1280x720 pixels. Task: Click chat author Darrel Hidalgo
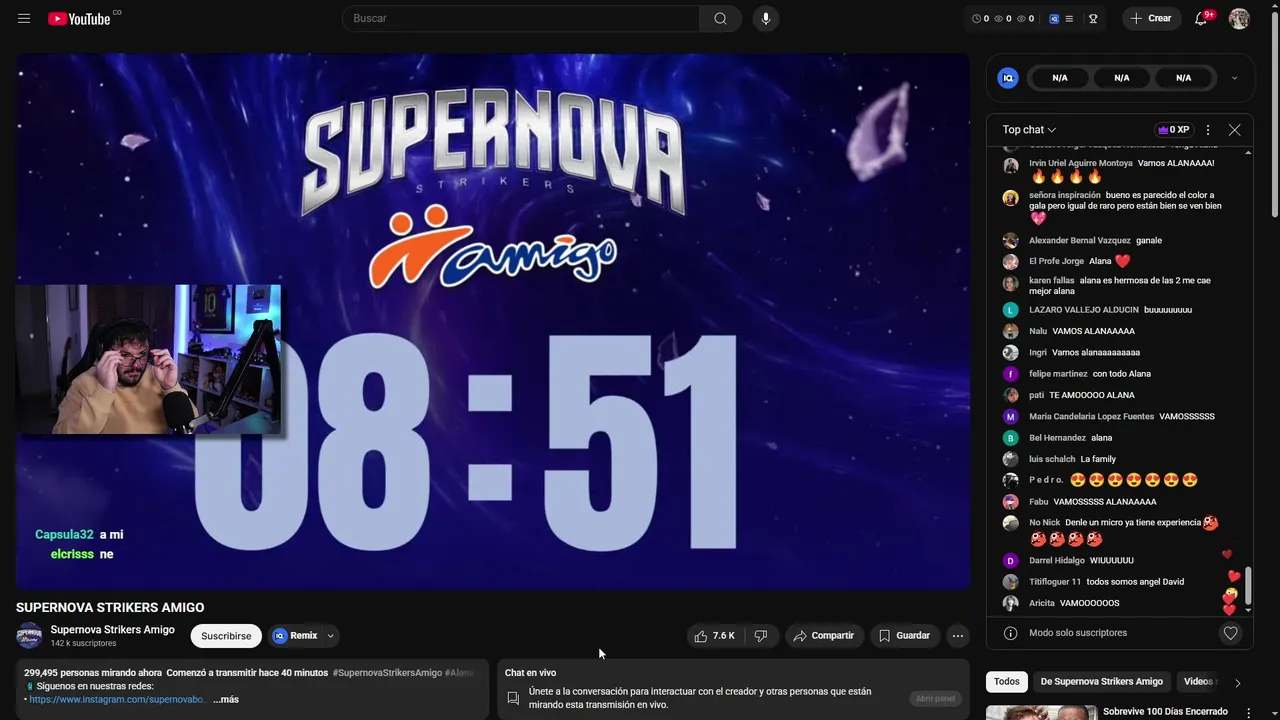[x=1057, y=561]
